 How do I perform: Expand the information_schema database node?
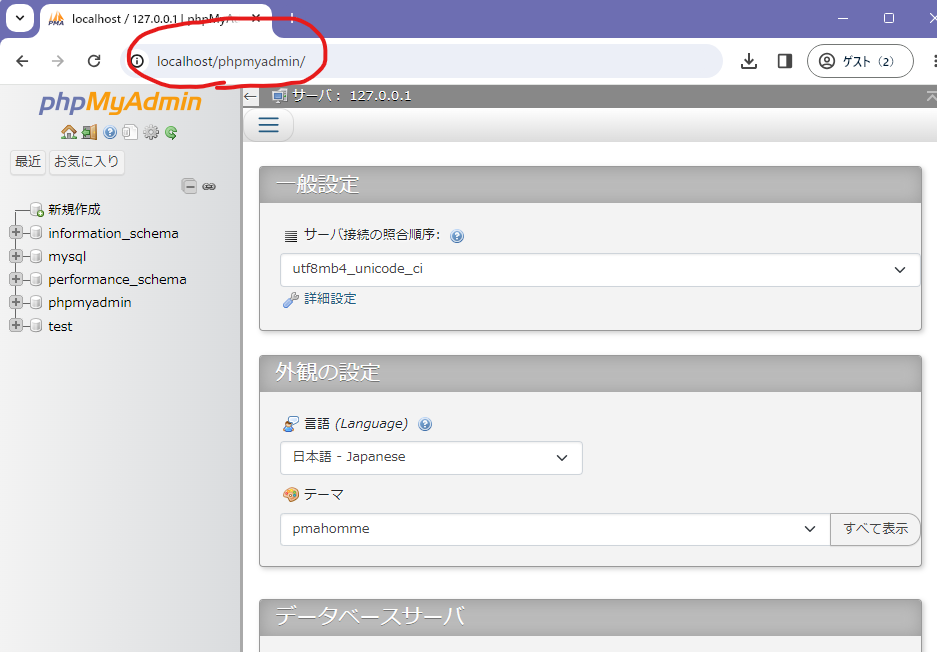pyautogui.click(x=16, y=233)
